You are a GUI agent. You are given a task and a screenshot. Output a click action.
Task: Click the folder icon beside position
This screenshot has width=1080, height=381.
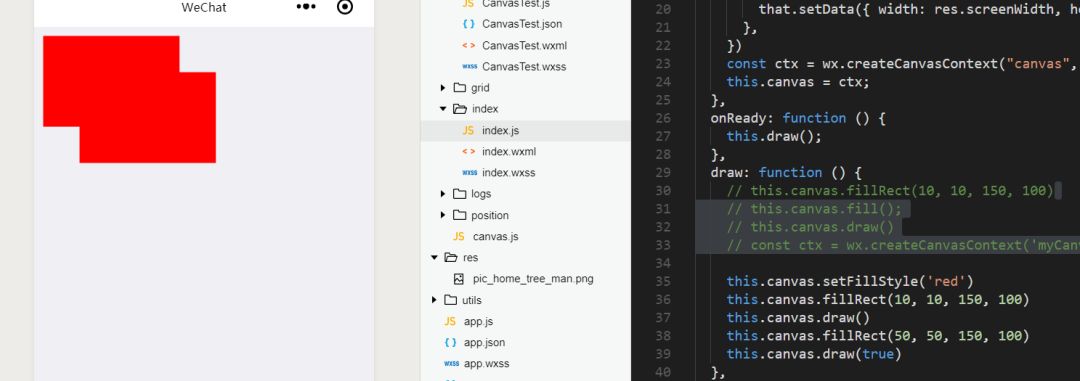point(459,215)
